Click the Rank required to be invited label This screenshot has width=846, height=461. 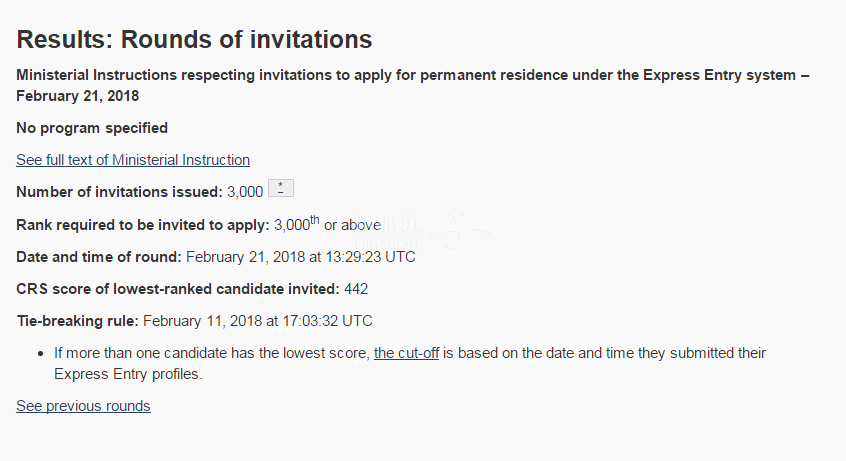tap(142, 225)
